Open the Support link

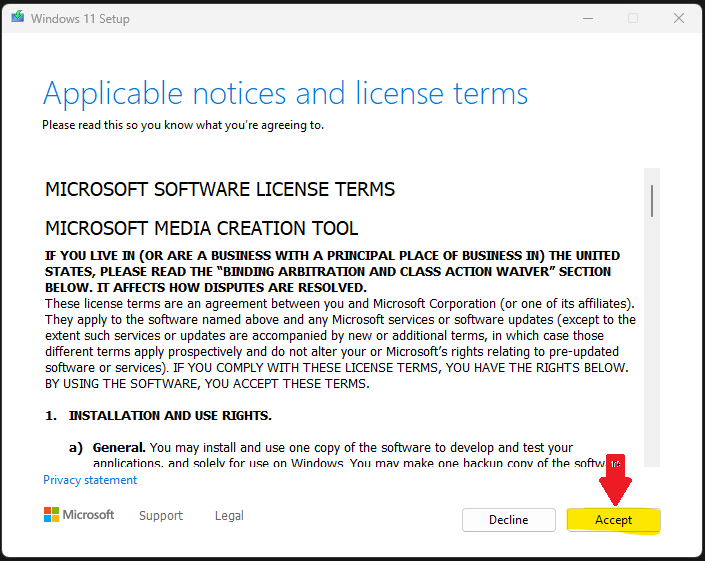161,515
